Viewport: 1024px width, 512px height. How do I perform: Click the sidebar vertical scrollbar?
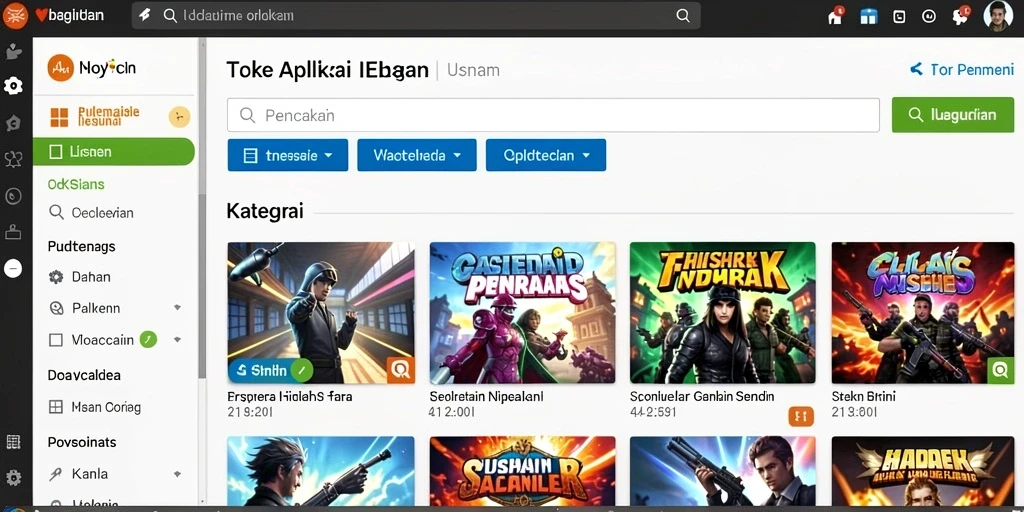click(202, 286)
